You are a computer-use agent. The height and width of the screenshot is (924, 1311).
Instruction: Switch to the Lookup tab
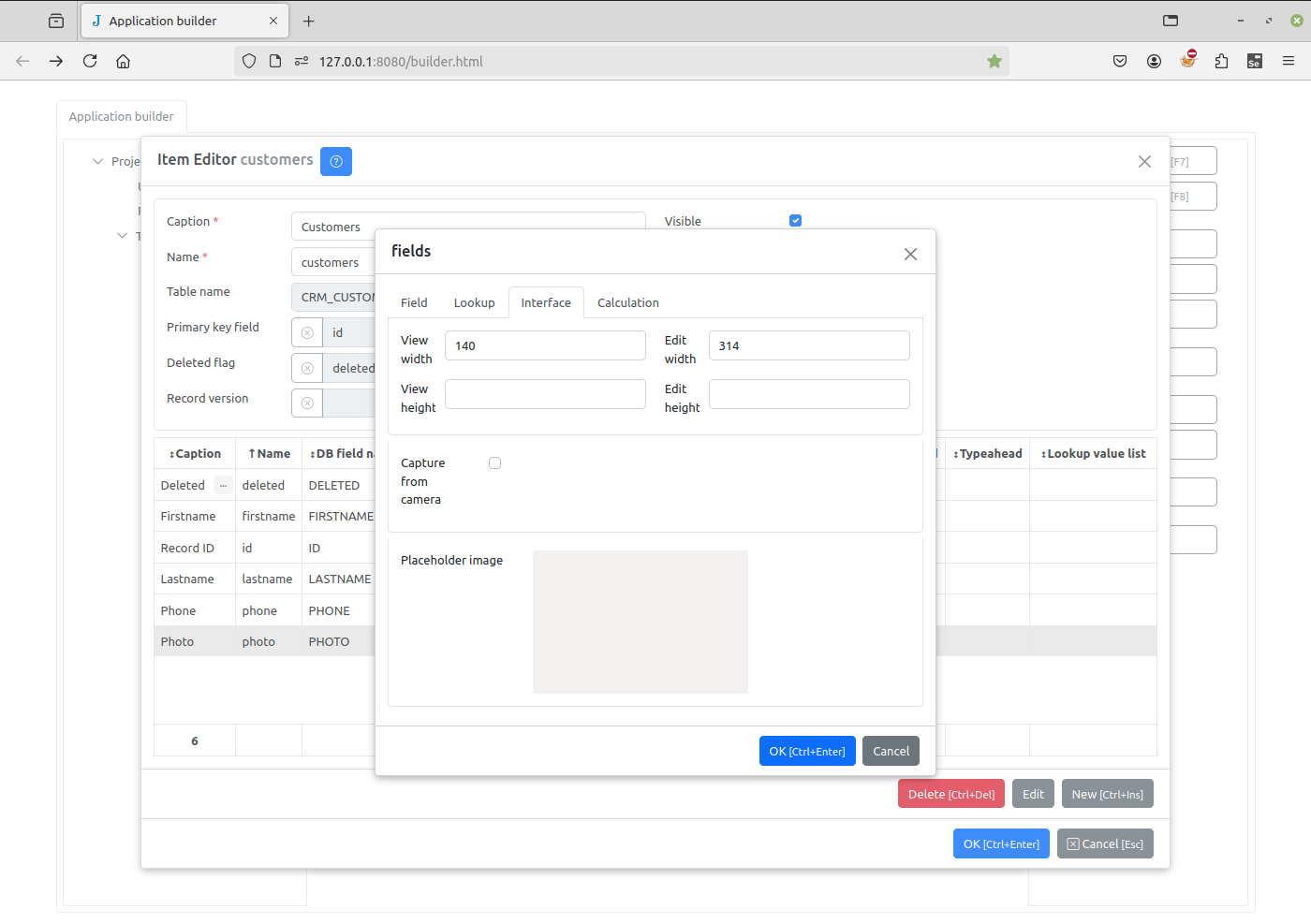(474, 302)
